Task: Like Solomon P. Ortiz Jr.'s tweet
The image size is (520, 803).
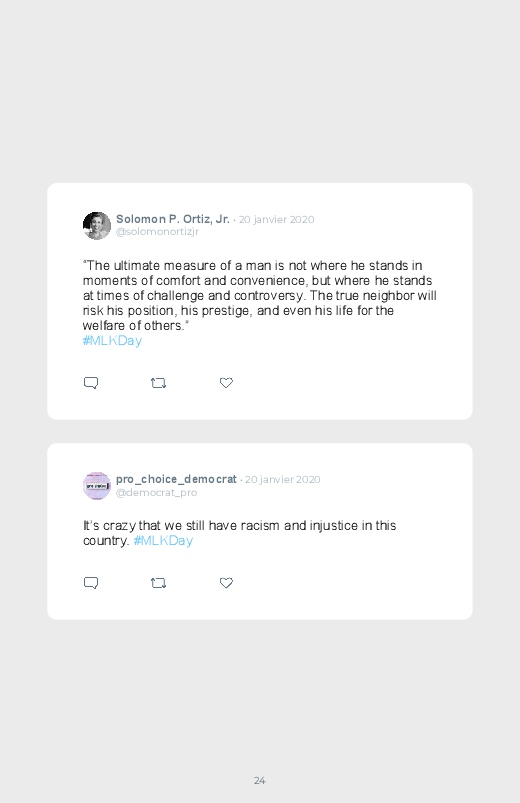Action: 226,383
